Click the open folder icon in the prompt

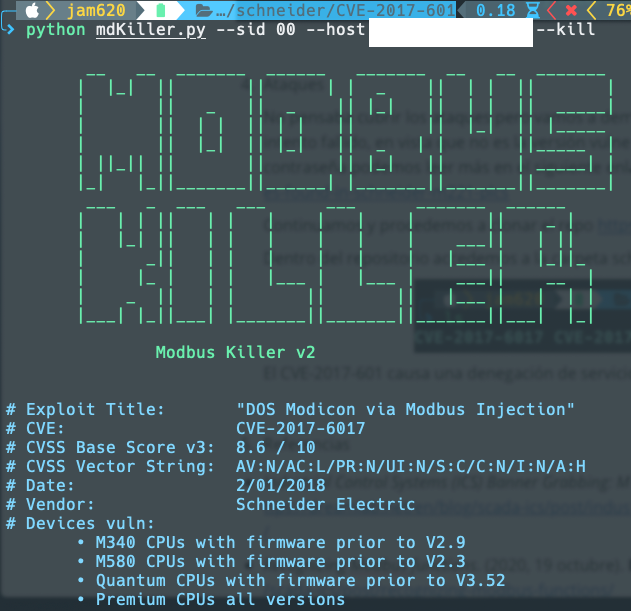pos(204,11)
